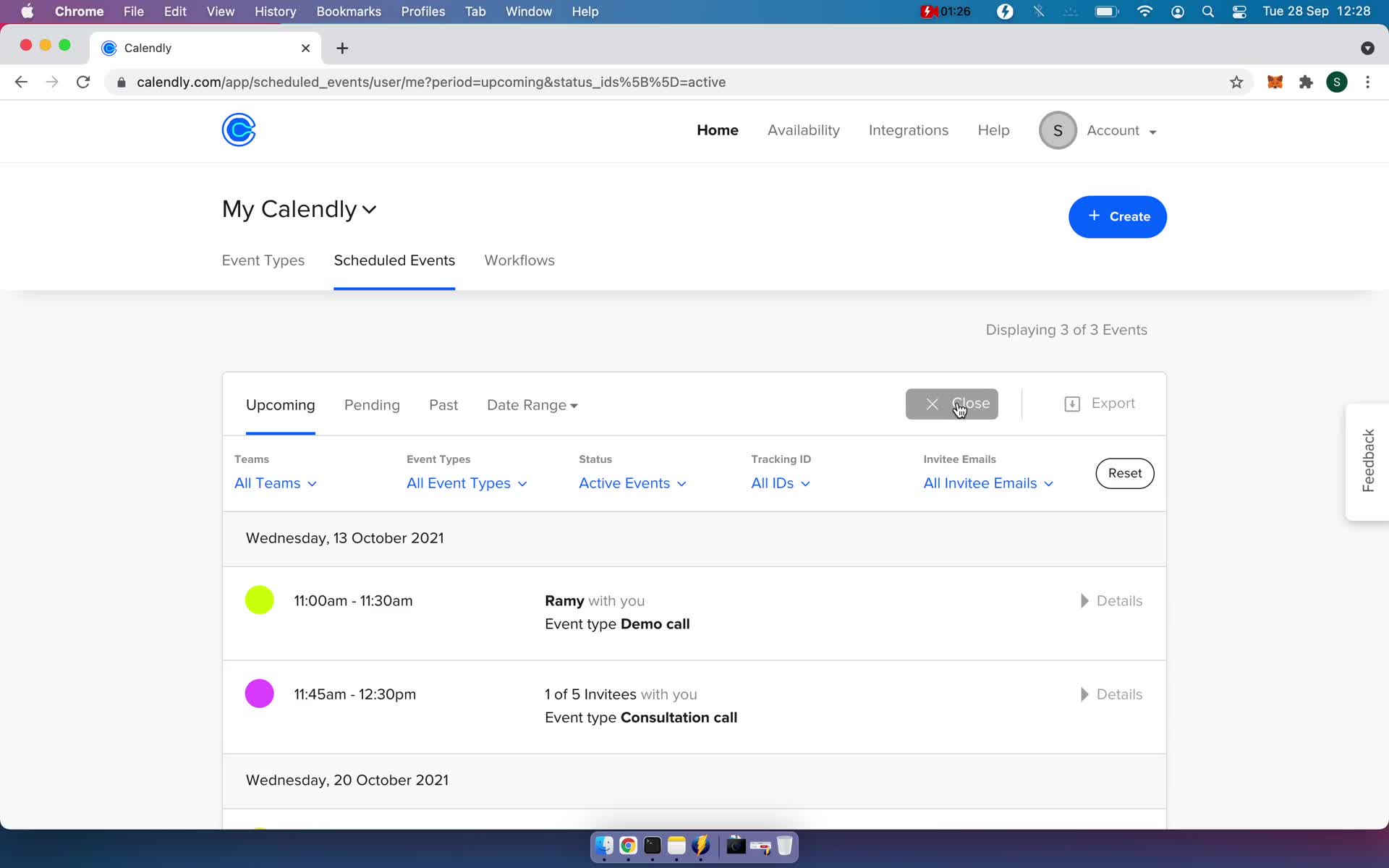
Task: Expand the All Event Types dropdown
Action: point(466,483)
